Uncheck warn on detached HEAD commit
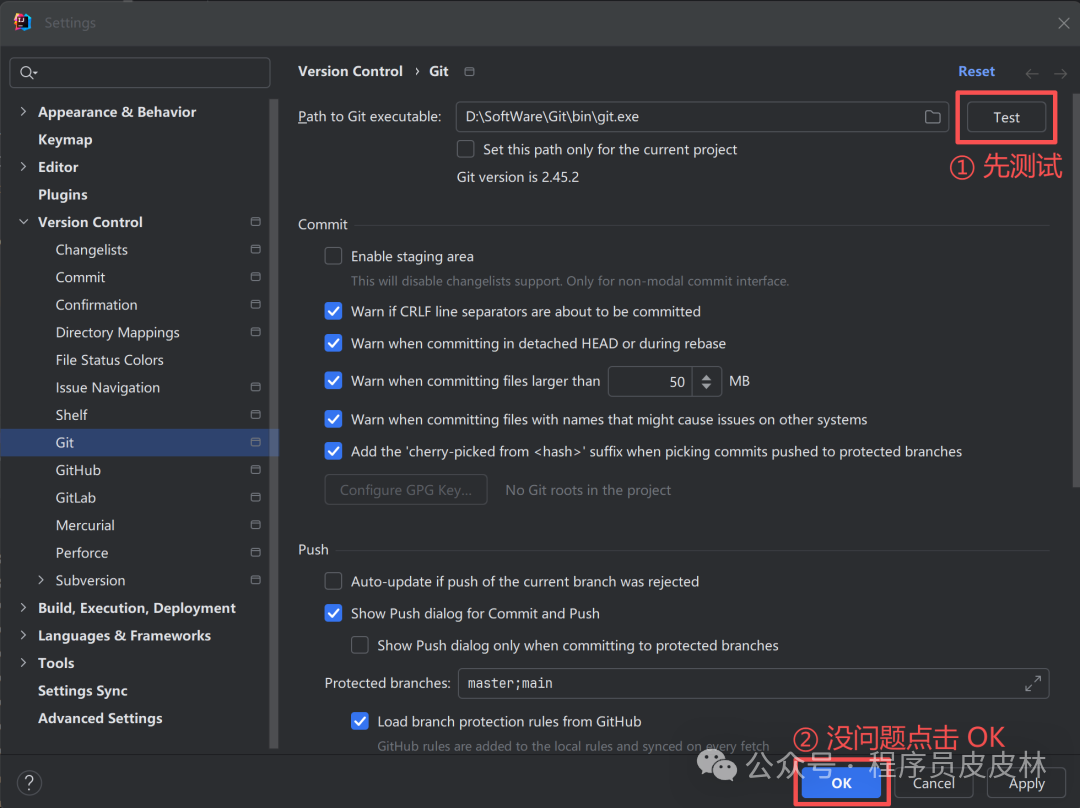The width and height of the screenshot is (1080, 808). click(333, 343)
